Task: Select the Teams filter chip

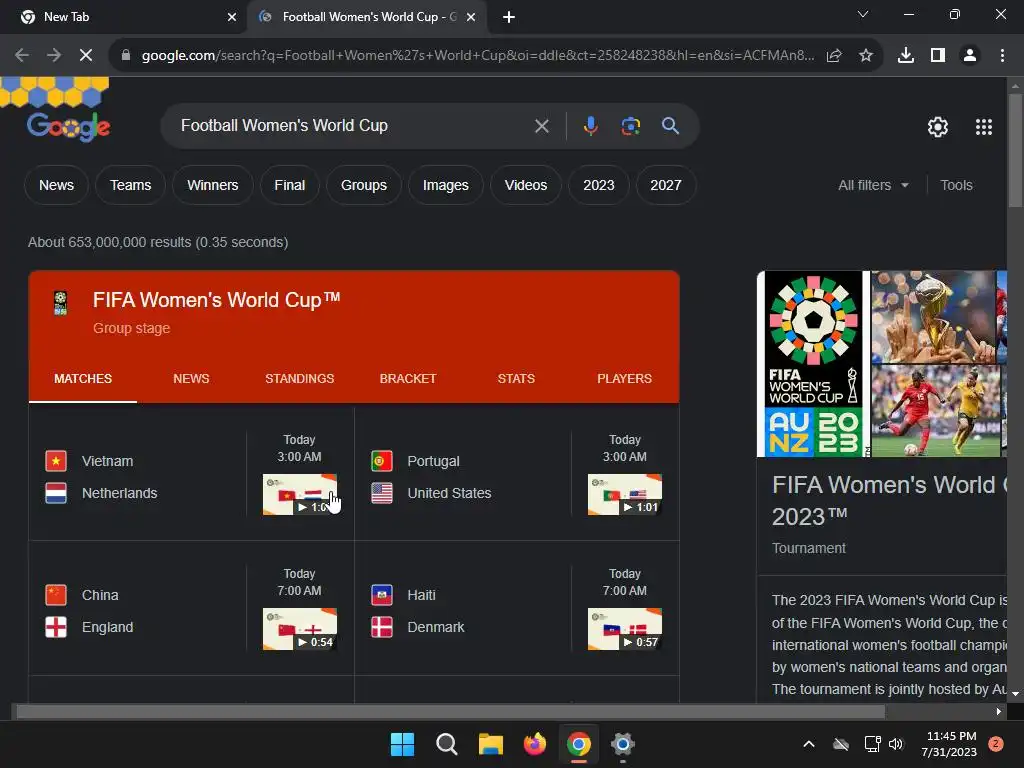Action: point(130,185)
